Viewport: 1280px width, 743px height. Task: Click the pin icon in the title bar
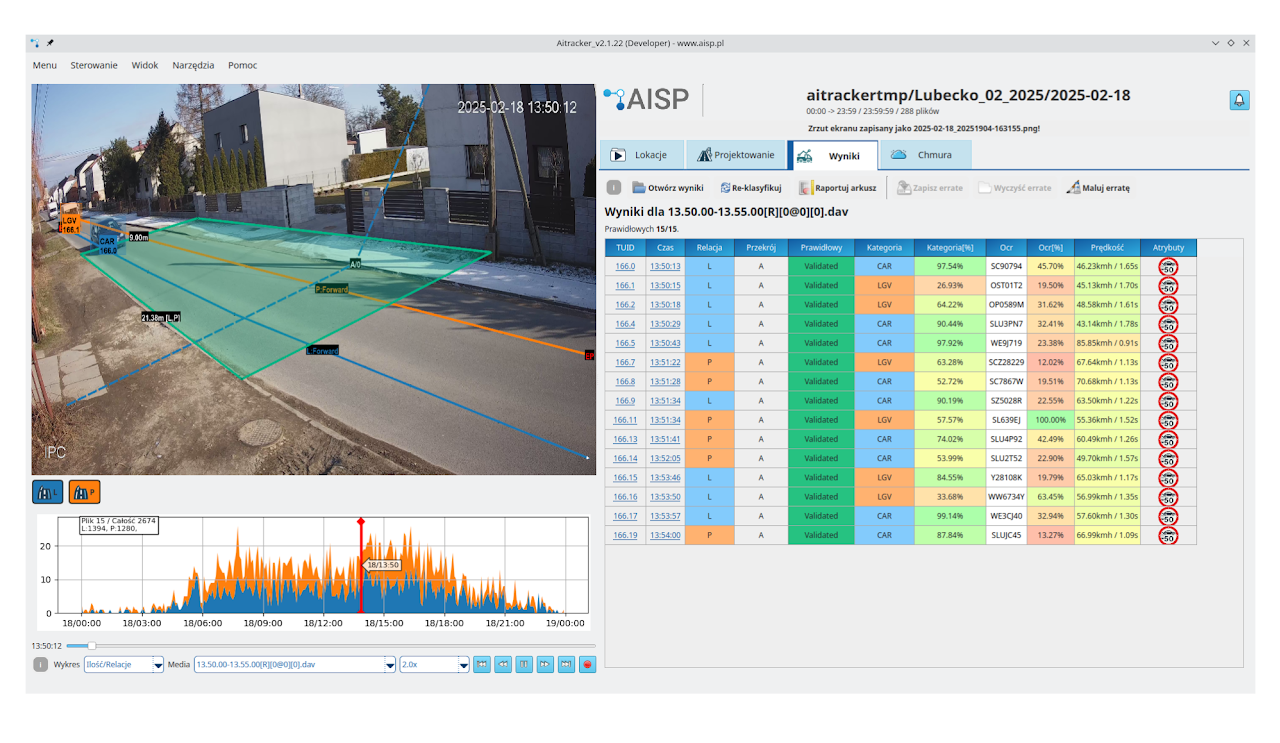pyautogui.click(x=50, y=43)
